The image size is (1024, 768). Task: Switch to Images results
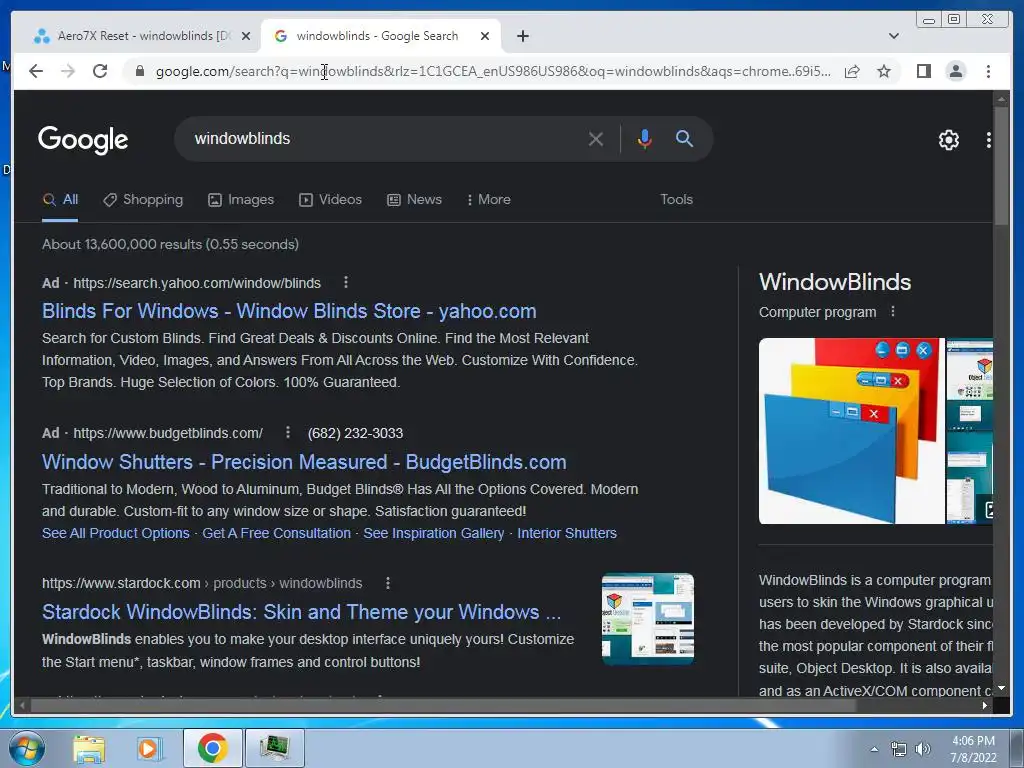pyautogui.click(x=241, y=200)
